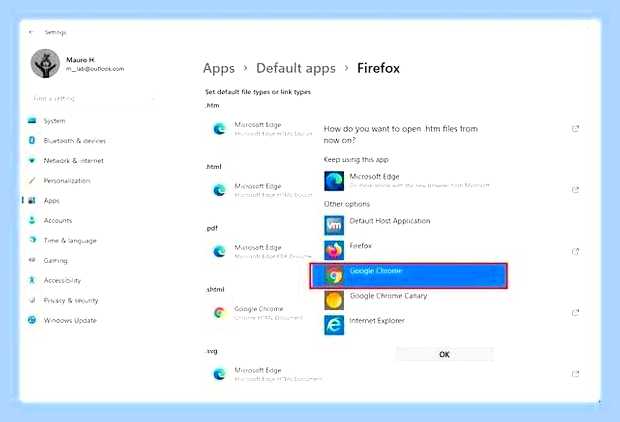Go to Network & internet settings
This screenshot has width=620, height=422.
tap(74, 161)
